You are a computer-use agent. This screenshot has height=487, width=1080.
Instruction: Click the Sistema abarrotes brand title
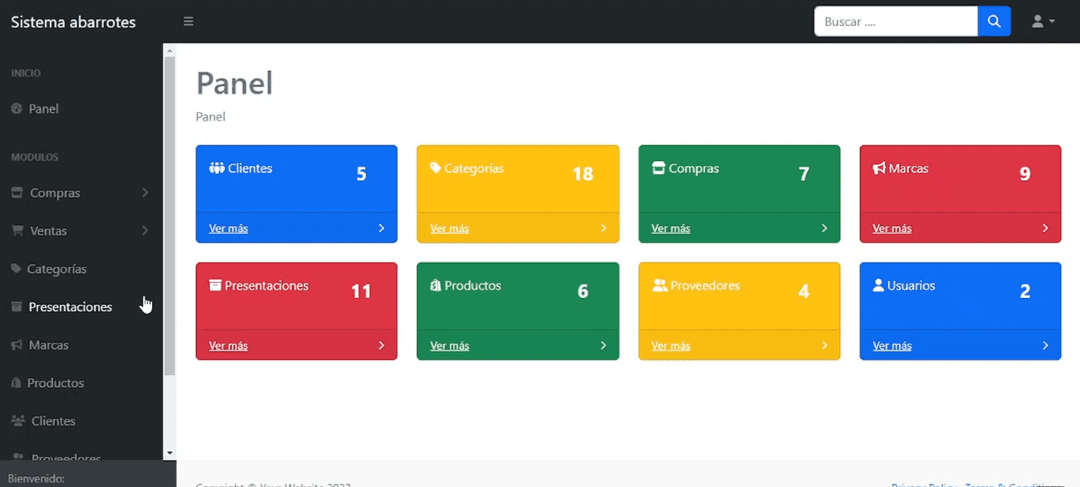(x=73, y=22)
